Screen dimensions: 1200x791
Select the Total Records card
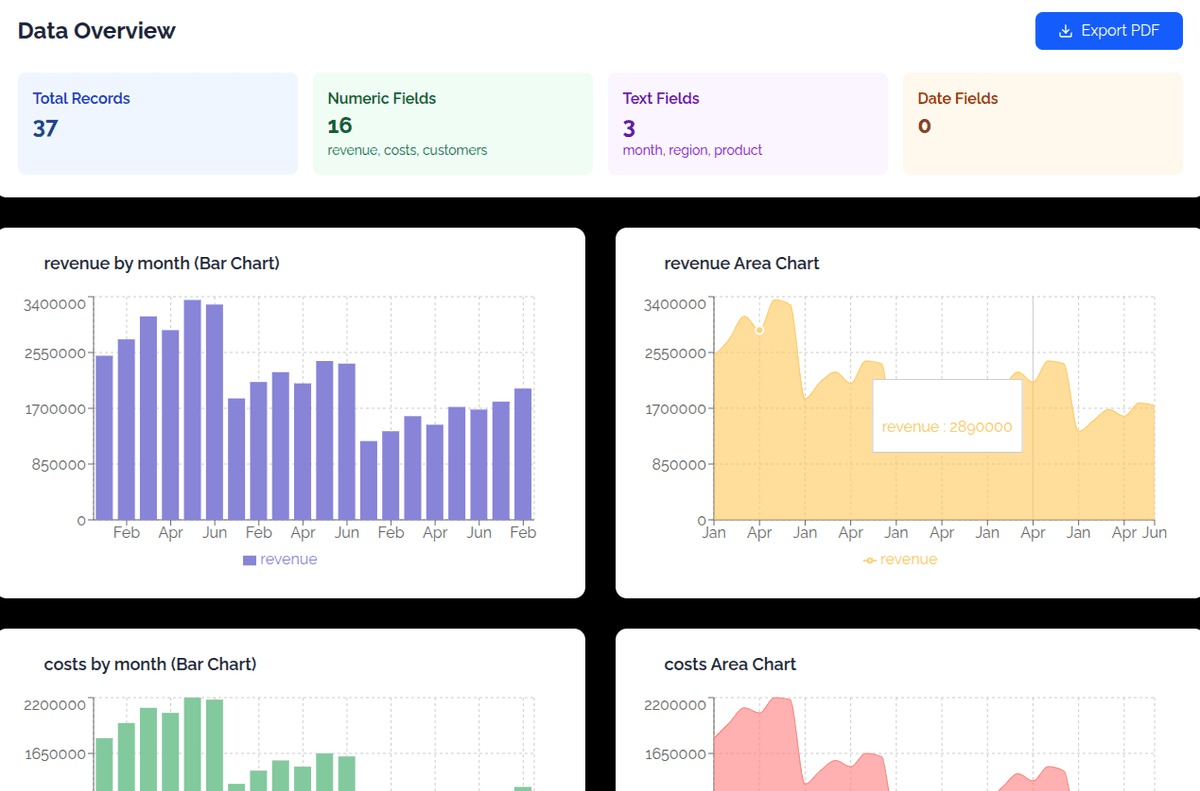click(x=158, y=124)
